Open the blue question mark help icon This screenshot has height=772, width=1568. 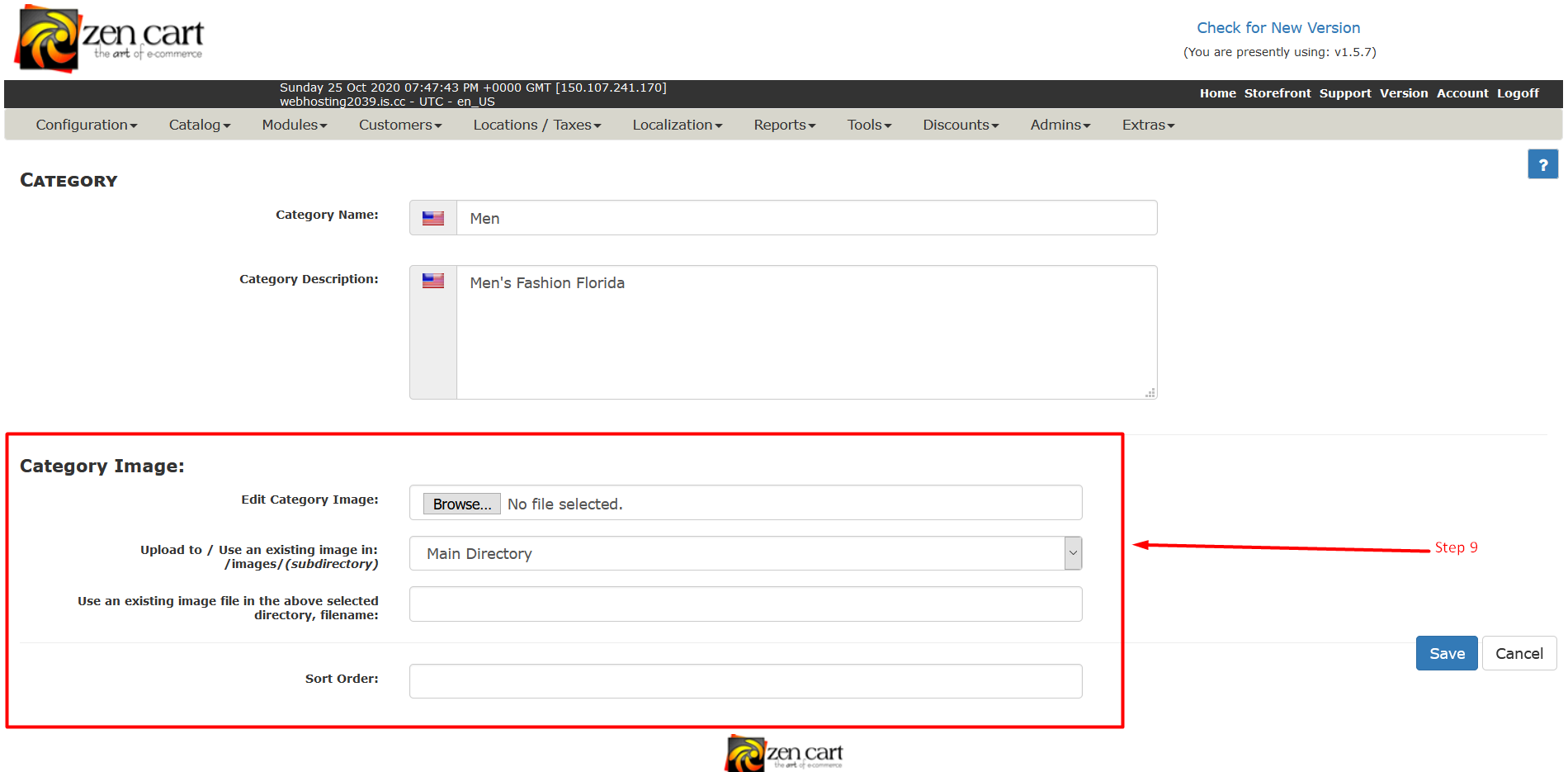(x=1542, y=164)
